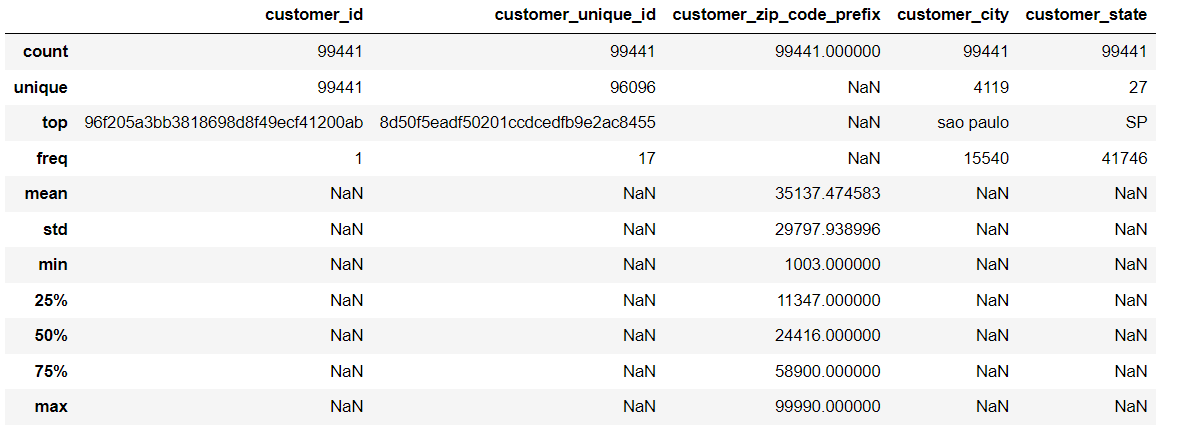The height and width of the screenshot is (433, 1180).
Task: Click the max row label
Action: click(51, 407)
